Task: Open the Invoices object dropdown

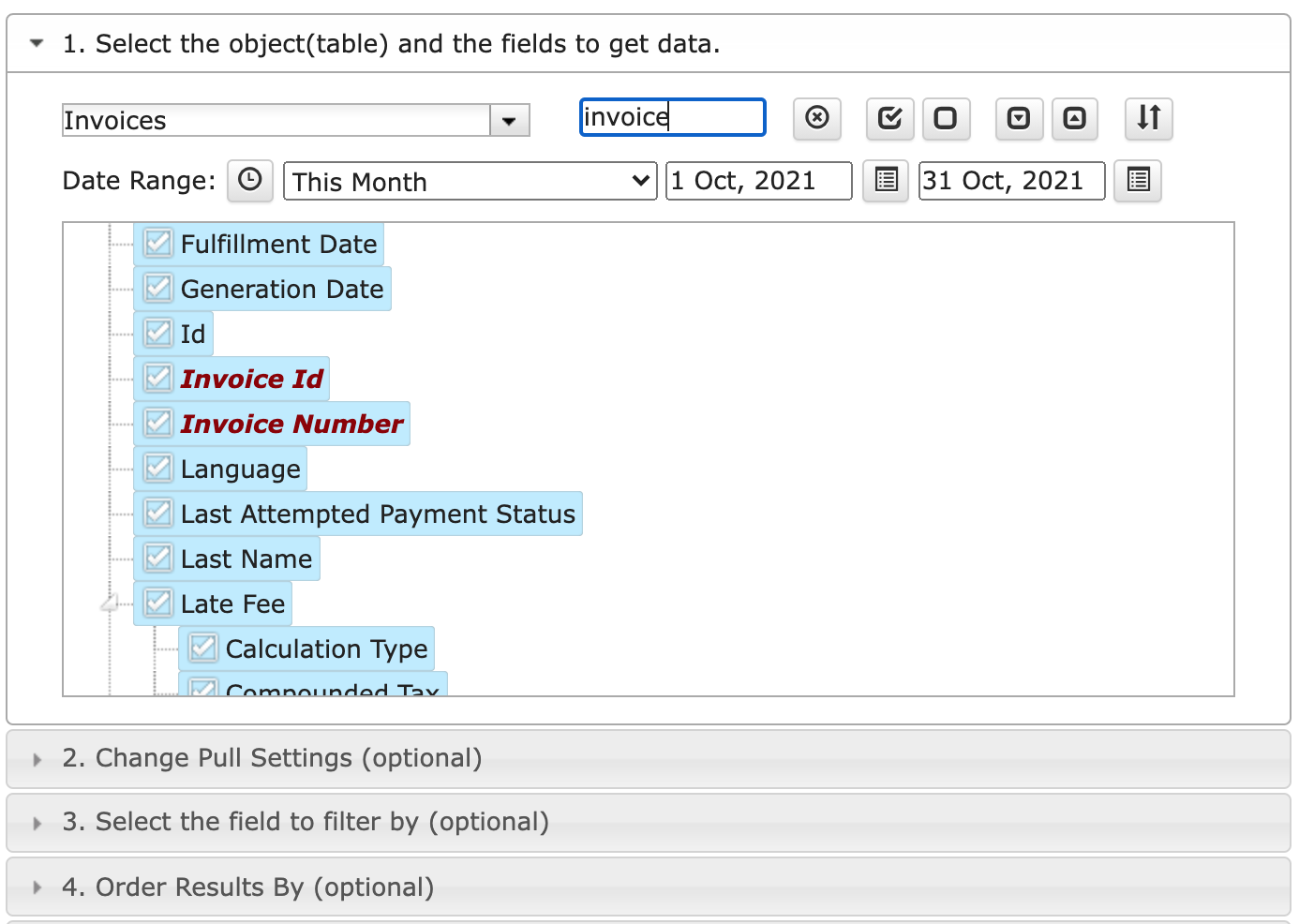Action: (x=509, y=121)
